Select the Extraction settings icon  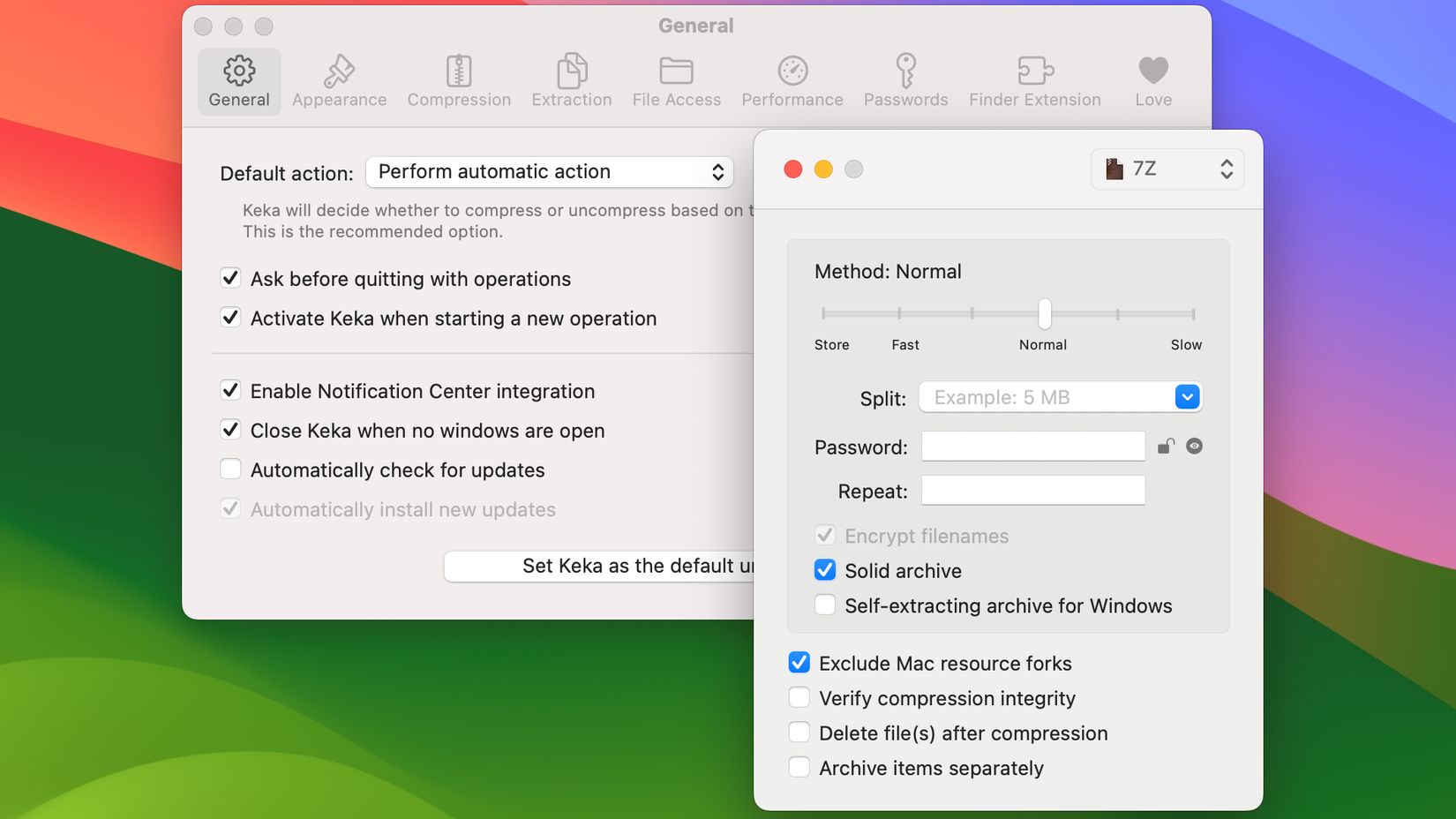(571, 79)
